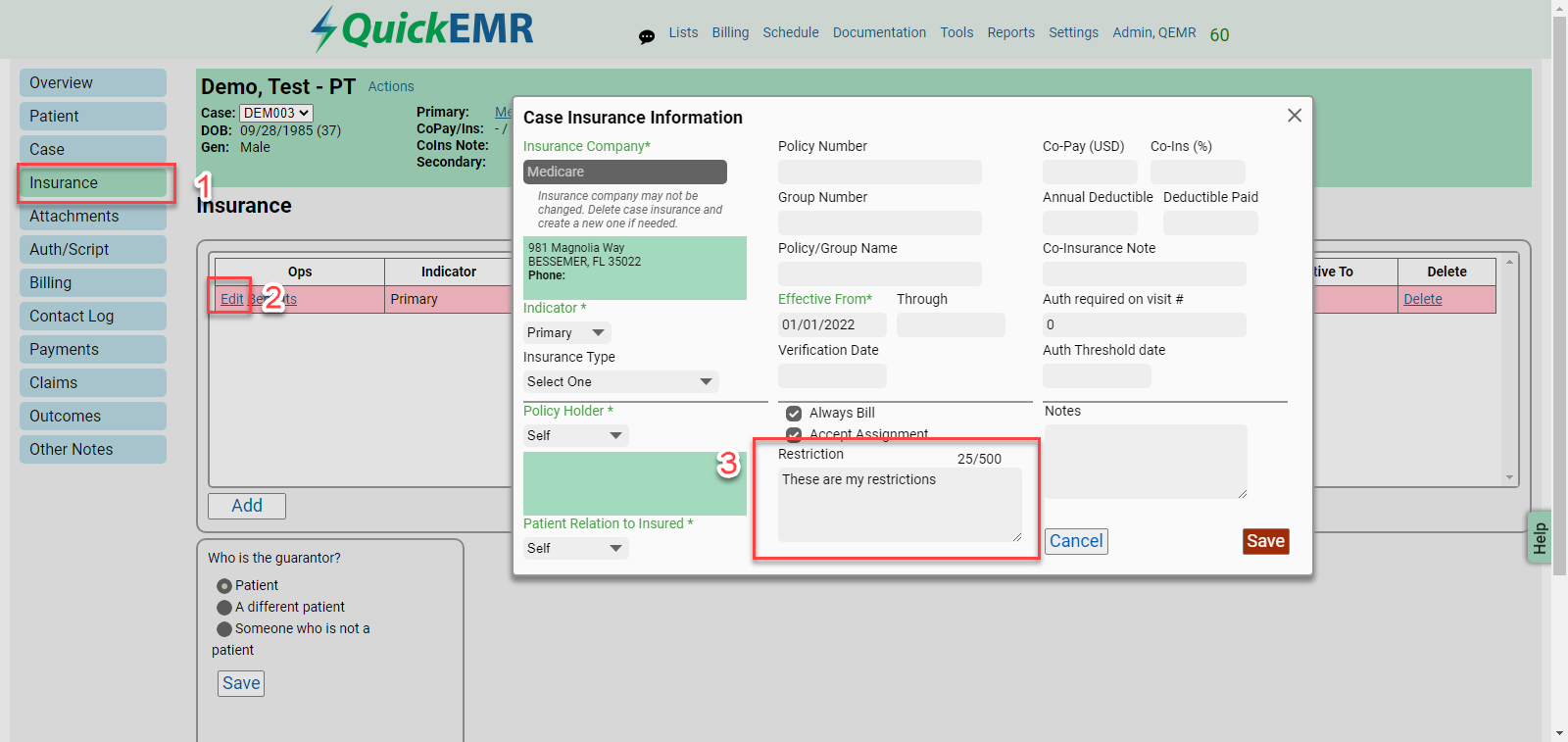Open the Other Notes sidebar tab

[93, 450]
